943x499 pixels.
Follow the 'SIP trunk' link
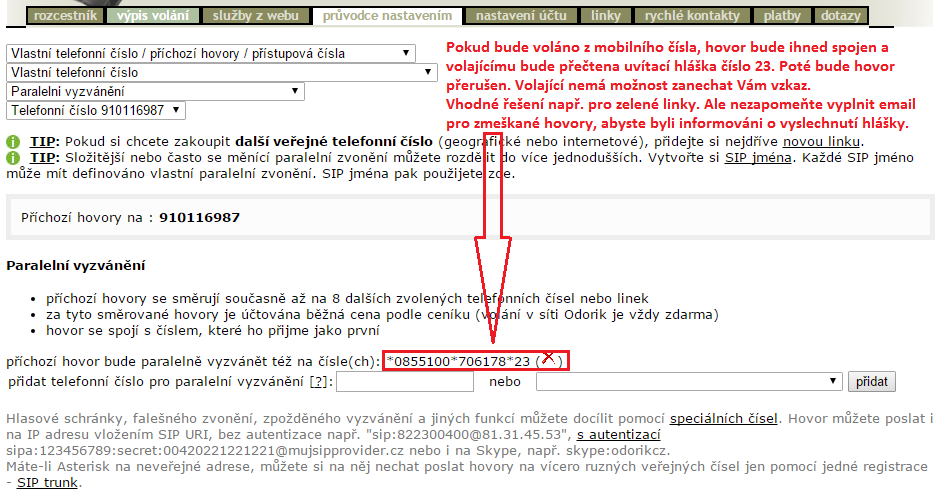click(47, 483)
